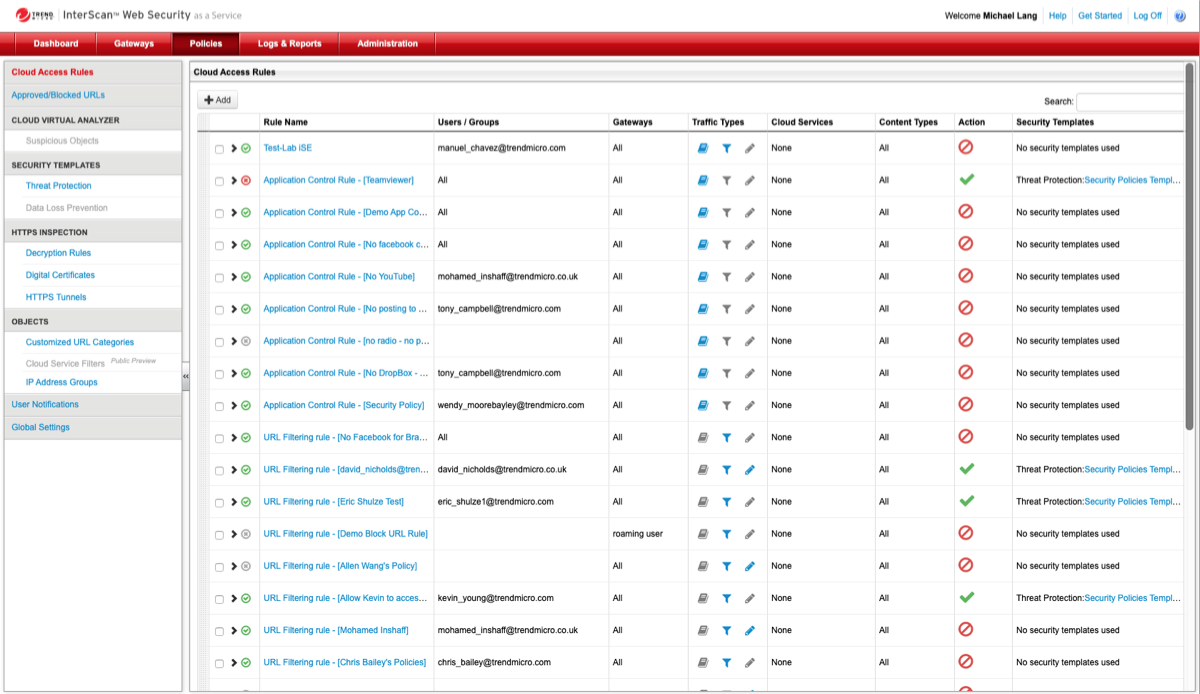Click the status icon for Test-Lab iSE rule
The image size is (1200, 694).
(x=246, y=148)
